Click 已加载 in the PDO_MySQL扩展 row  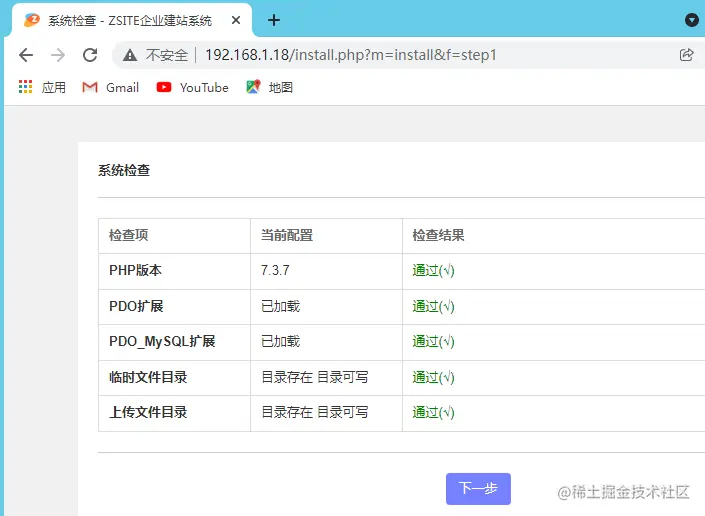pyautogui.click(x=281, y=341)
